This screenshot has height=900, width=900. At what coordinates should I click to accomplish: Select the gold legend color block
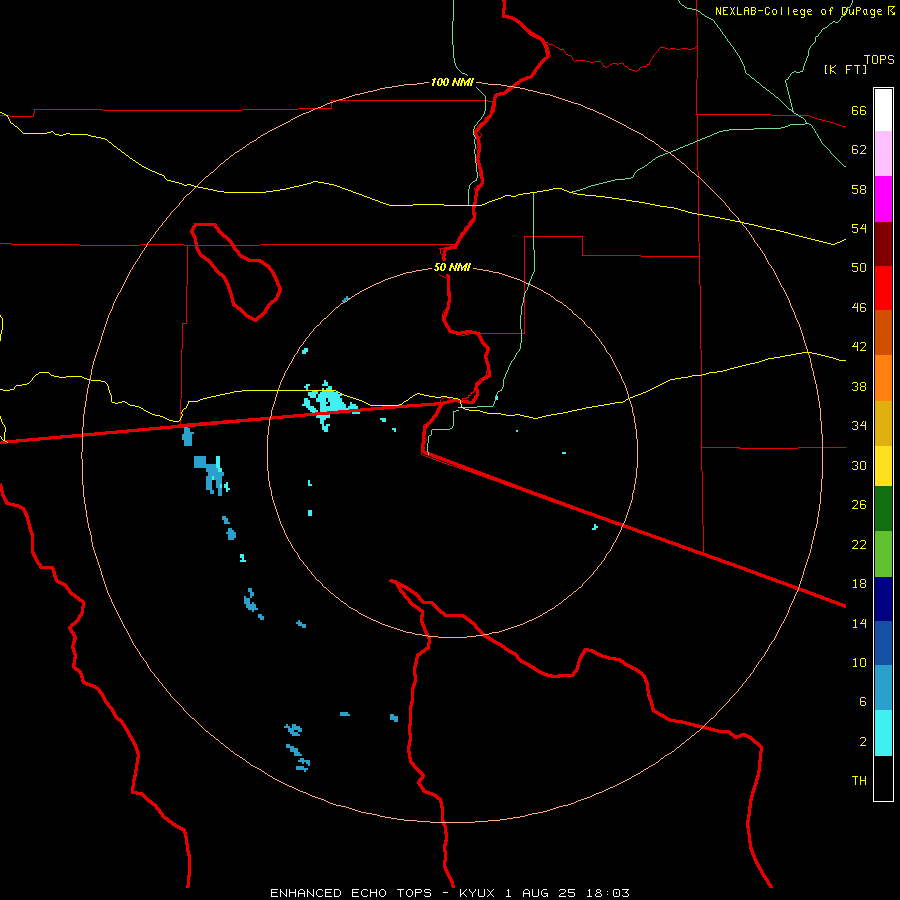click(883, 423)
